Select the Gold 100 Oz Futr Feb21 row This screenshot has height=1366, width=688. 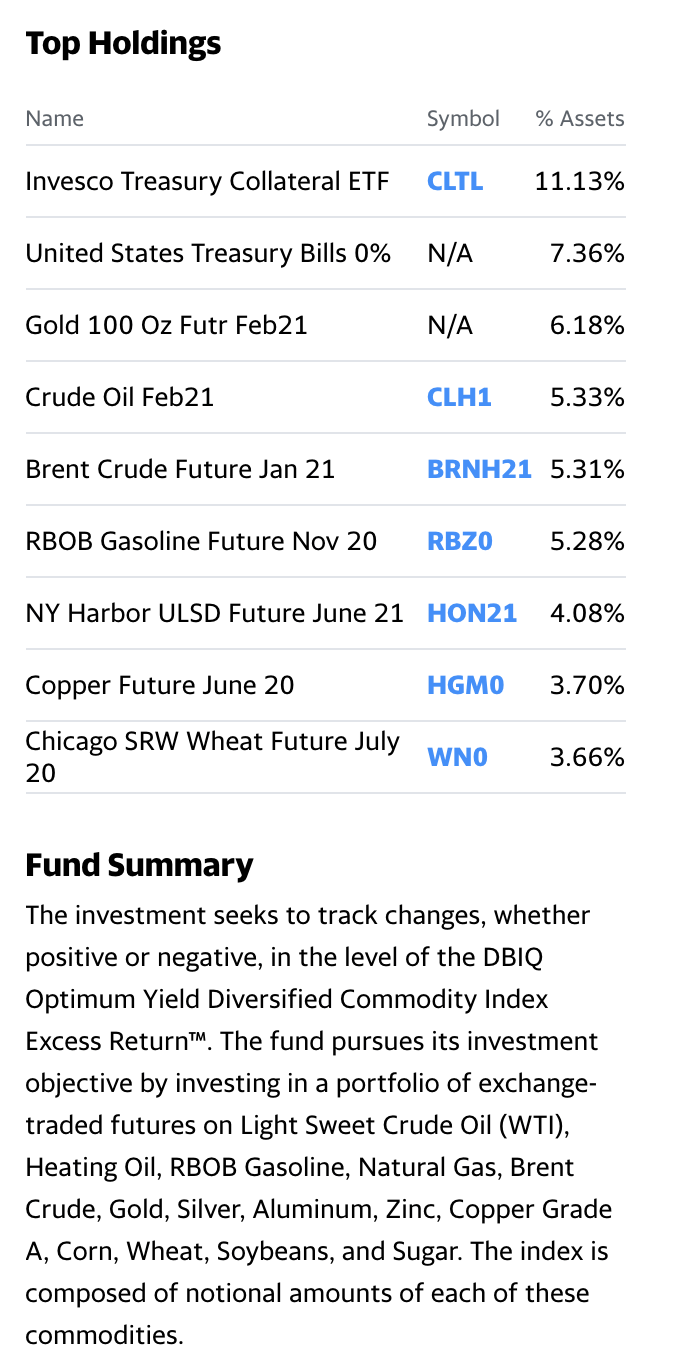pos(325,325)
